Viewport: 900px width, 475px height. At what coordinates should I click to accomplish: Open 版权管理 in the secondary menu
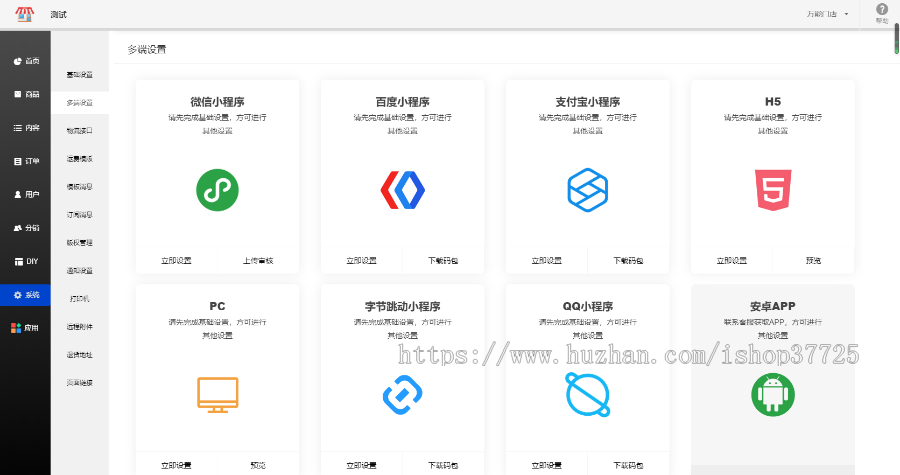[x=79, y=243]
